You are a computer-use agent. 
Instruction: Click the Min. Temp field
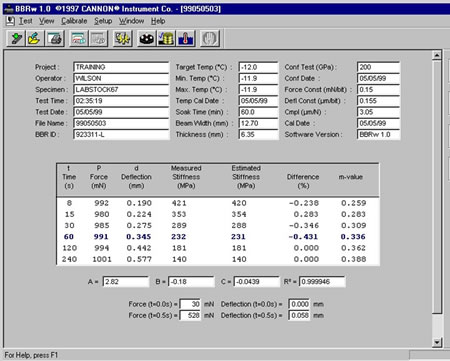click(x=258, y=78)
